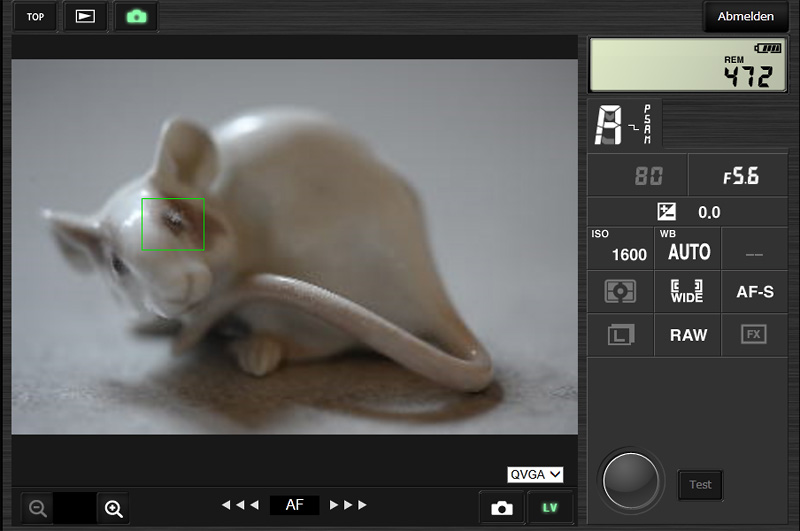Click the camera still capture icon
Image resolution: width=800 pixels, height=531 pixels.
click(502, 509)
